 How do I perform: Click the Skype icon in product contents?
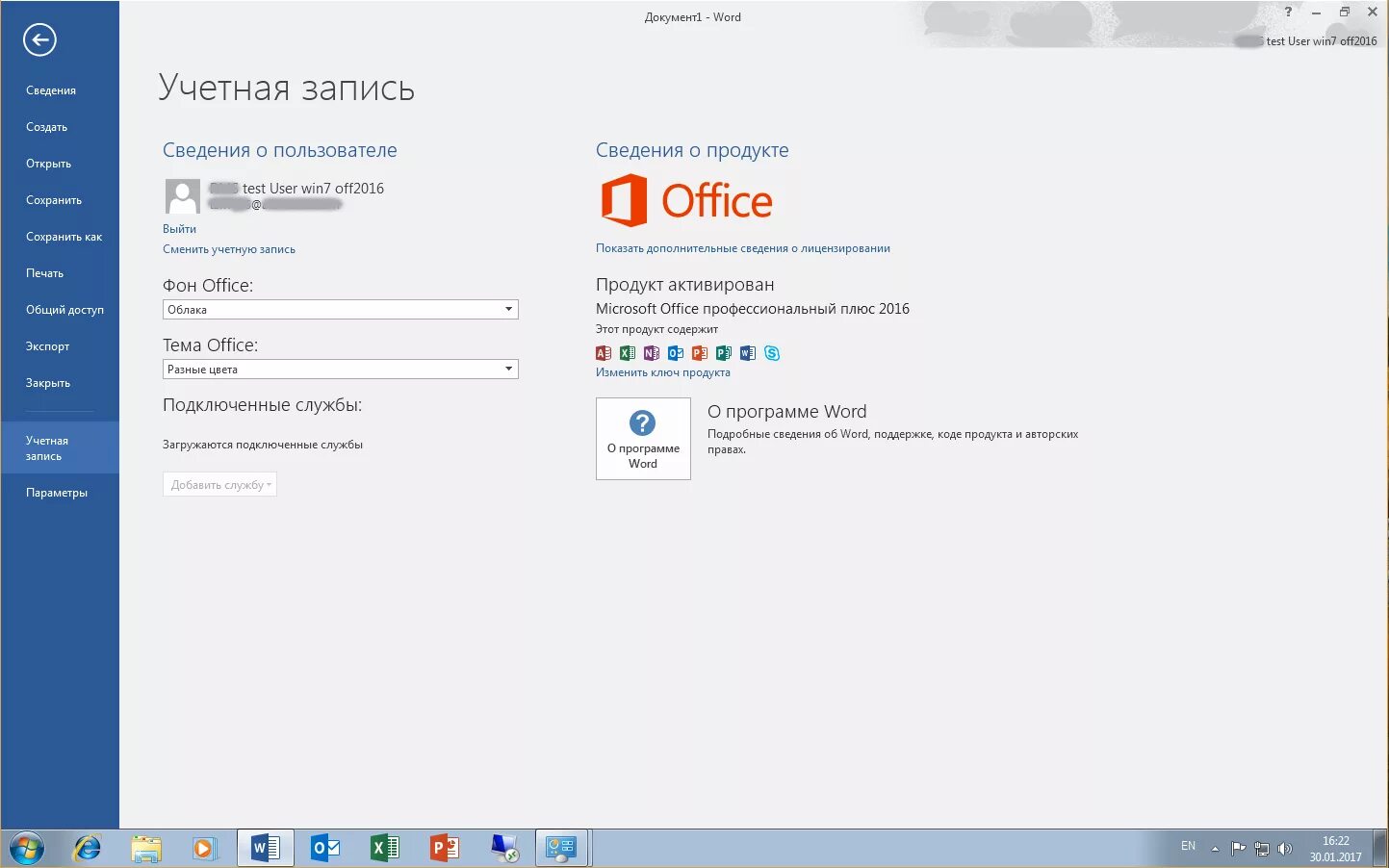[x=772, y=353]
